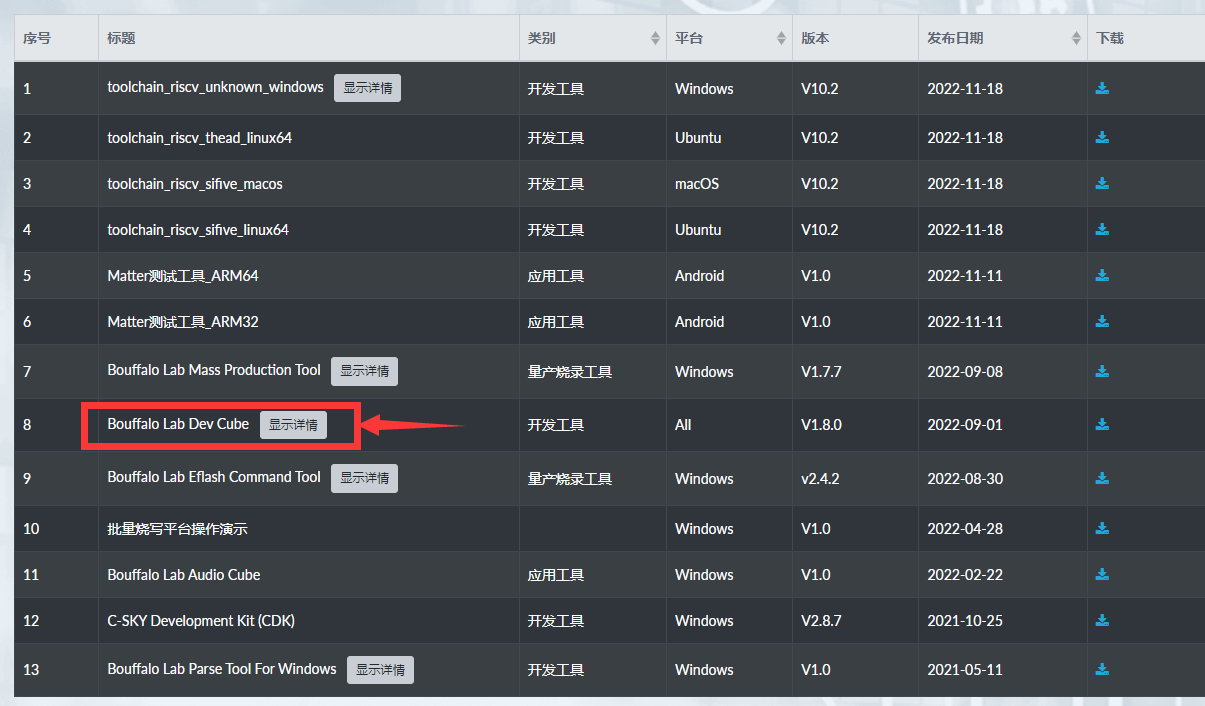The height and width of the screenshot is (706, 1205).
Task: Download Bouffalo Lab Parse Tool For Windows
Action: [x=1102, y=669]
